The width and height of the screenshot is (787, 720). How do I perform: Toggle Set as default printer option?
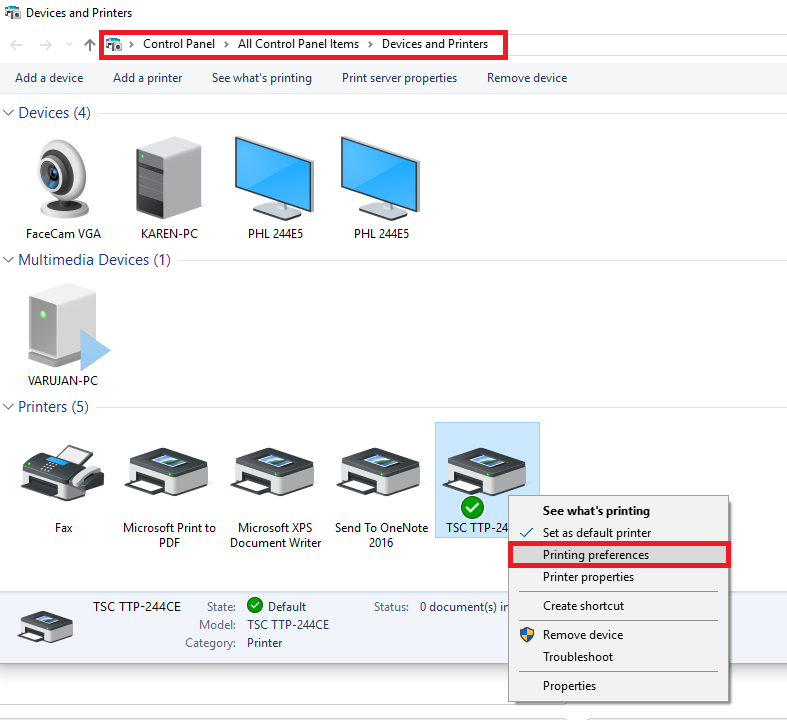coord(618,532)
